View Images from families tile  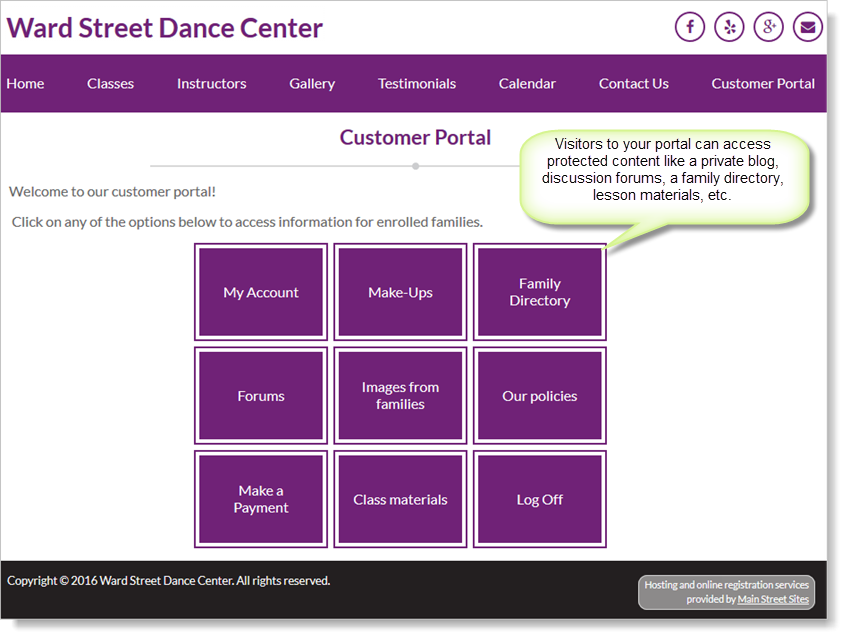pyautogui.click(x=400, y=396)
